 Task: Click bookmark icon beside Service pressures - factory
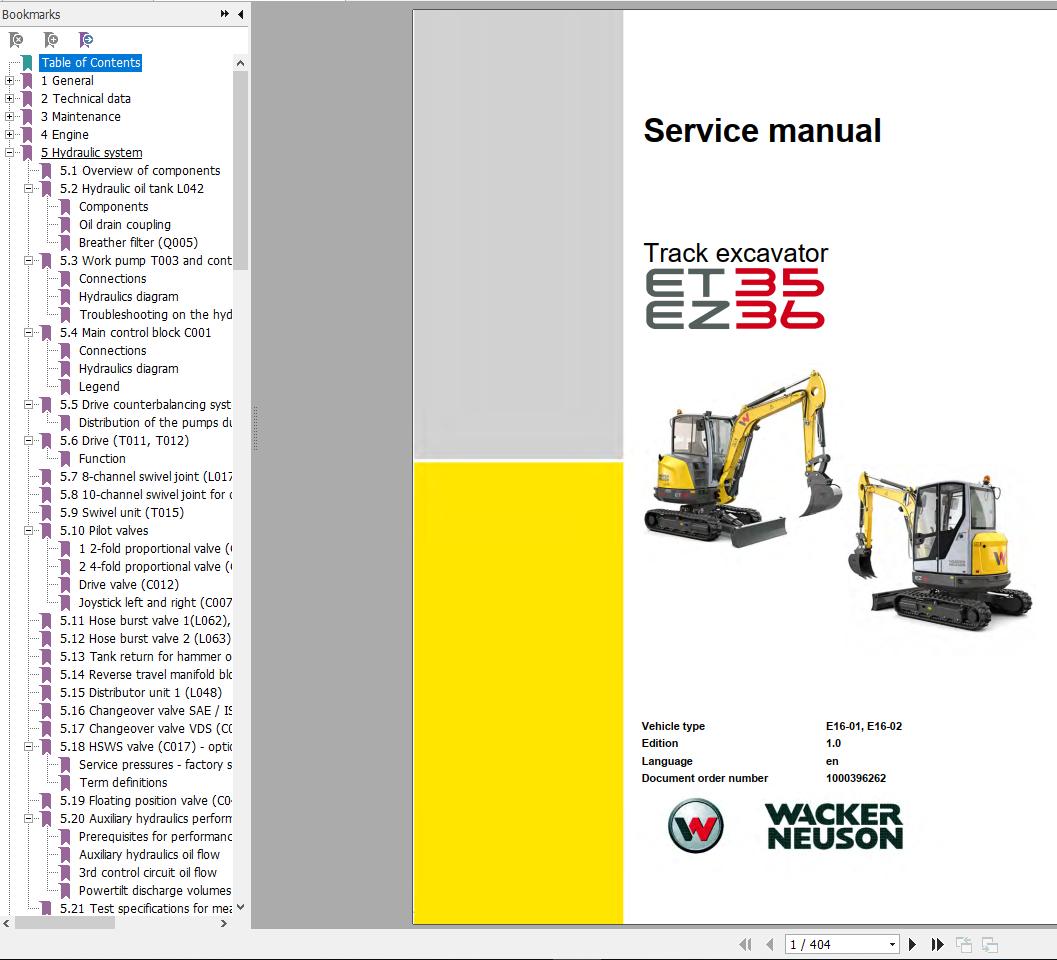click(x=65, y=764)
